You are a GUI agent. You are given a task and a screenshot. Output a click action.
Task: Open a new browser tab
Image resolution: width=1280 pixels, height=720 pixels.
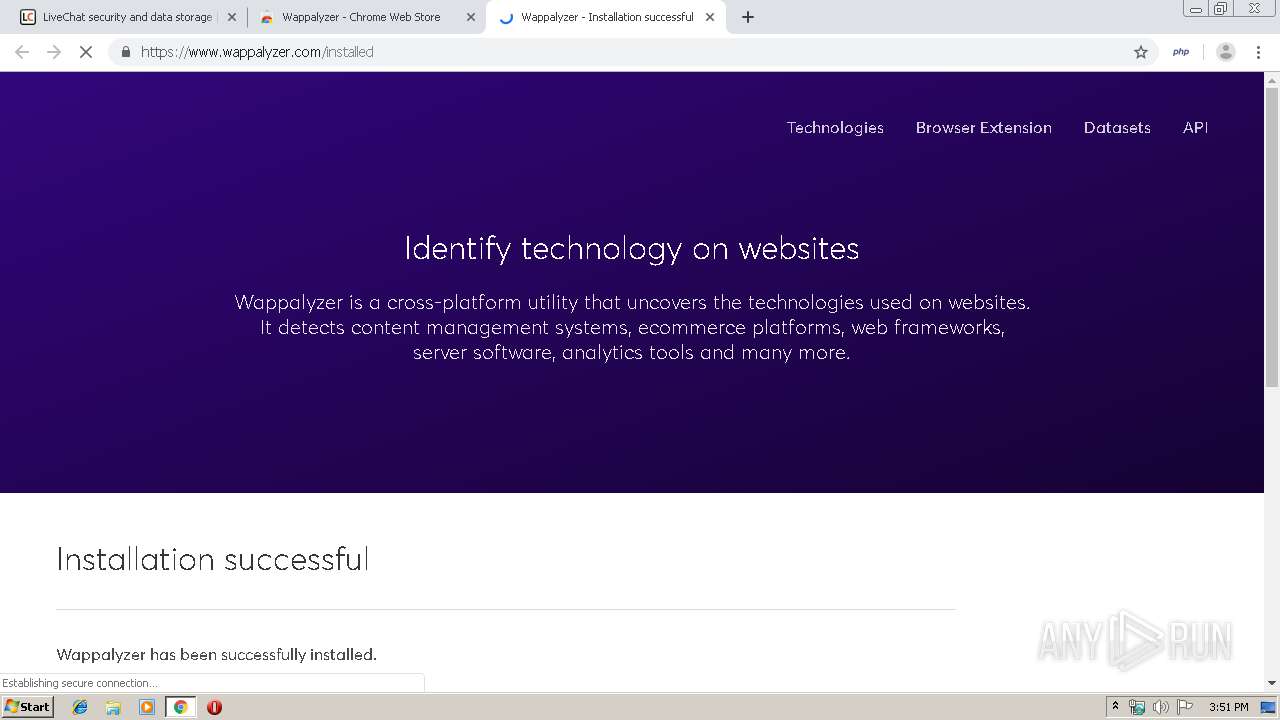pos(748,17)
